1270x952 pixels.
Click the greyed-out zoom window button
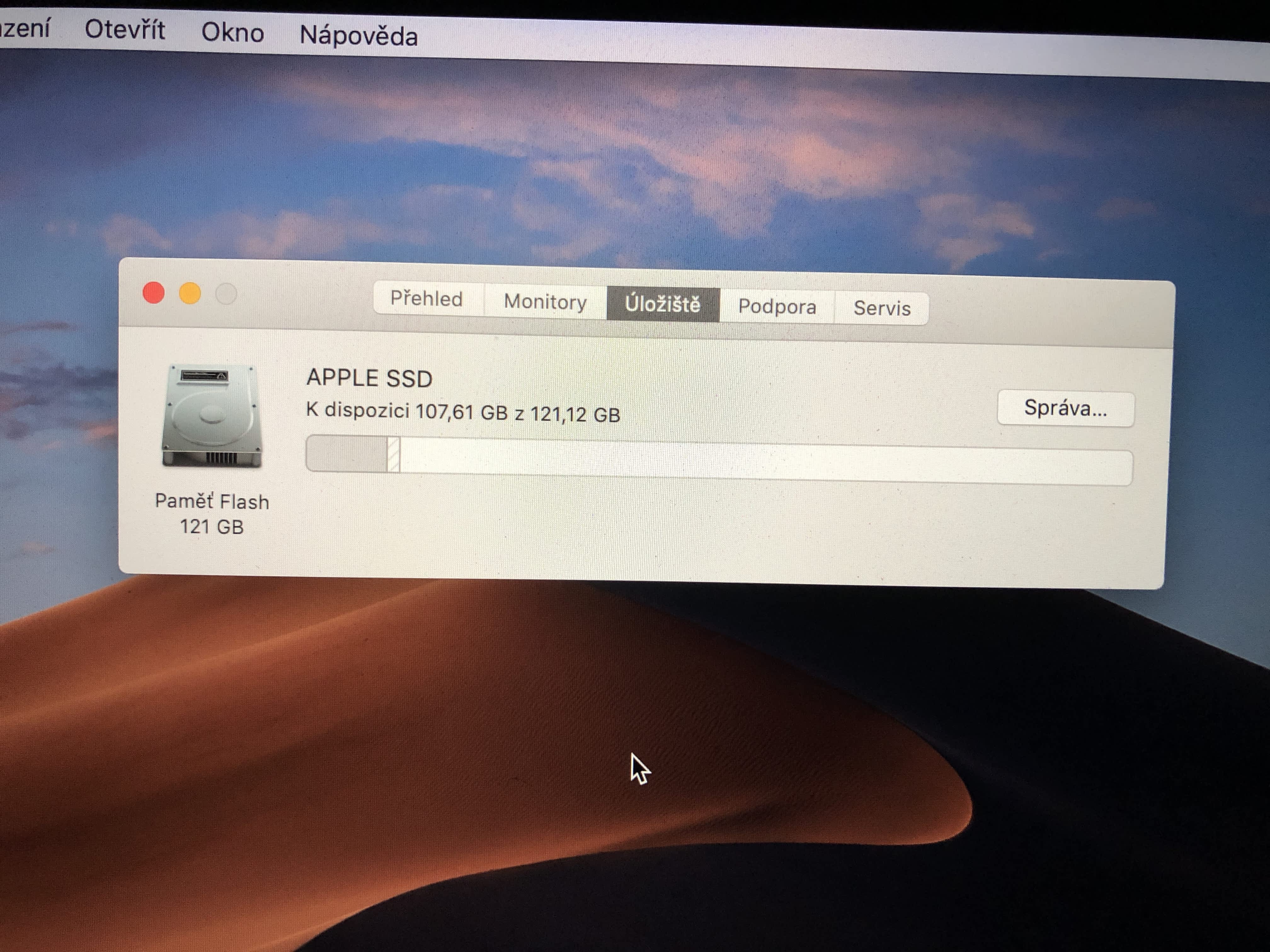coord(226,294)
